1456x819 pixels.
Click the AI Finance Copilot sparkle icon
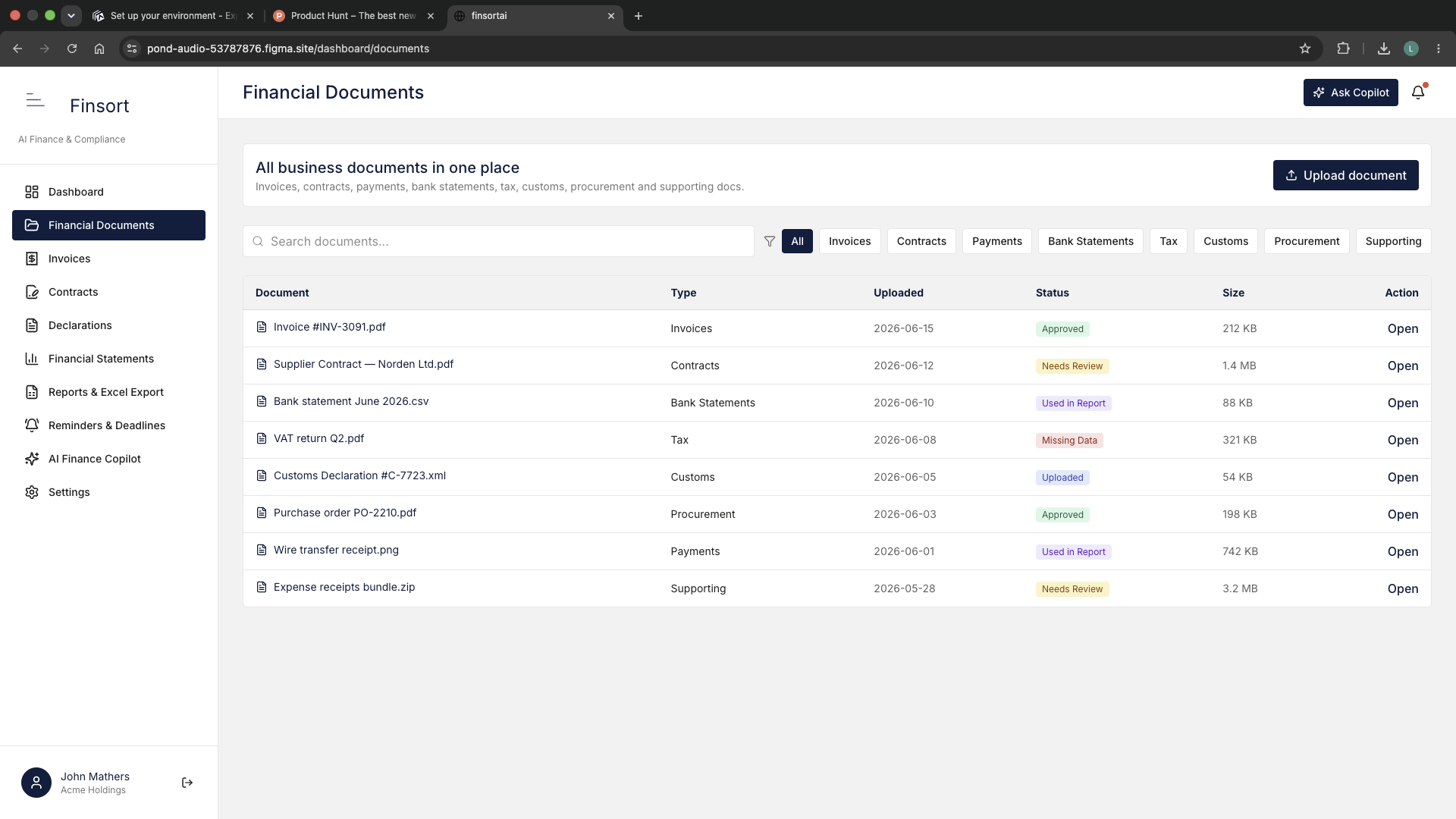(x=32, y=459)
